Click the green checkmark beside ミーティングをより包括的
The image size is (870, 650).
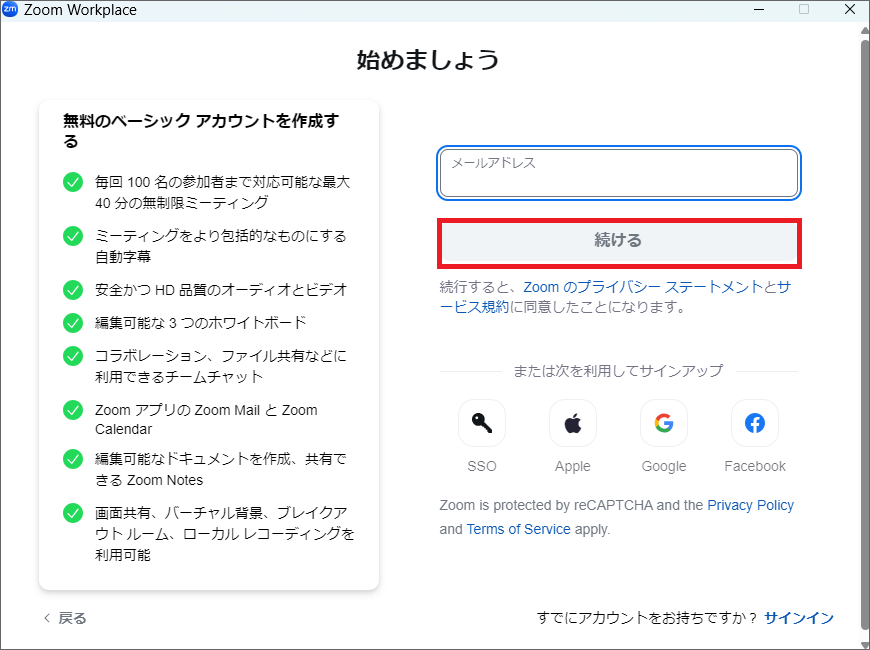[73, 236]
